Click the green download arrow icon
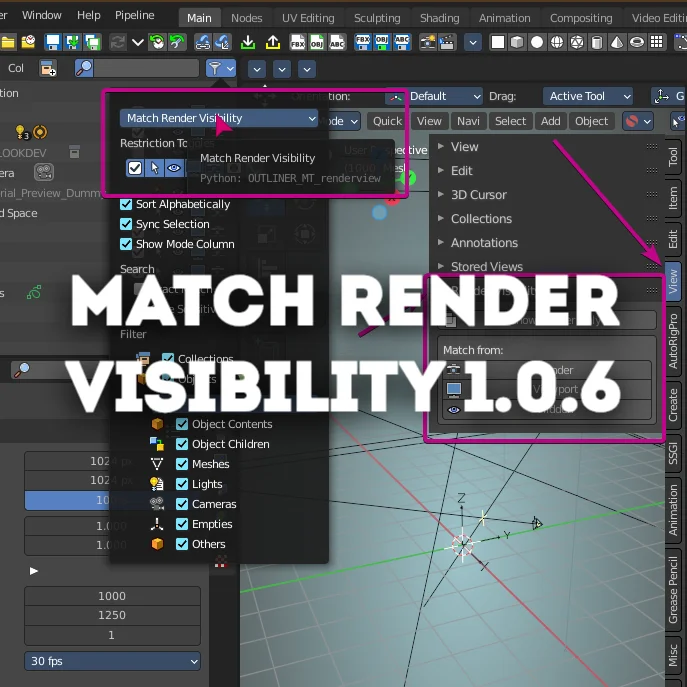 click(x=247, y=42)
